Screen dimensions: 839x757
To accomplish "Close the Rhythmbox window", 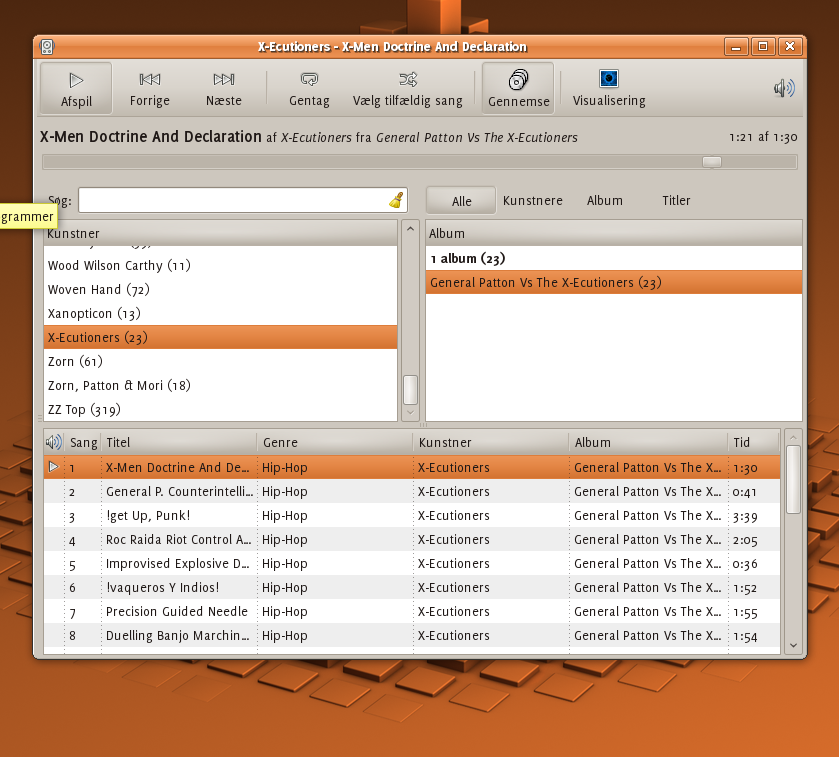I will tap(790, 47).
